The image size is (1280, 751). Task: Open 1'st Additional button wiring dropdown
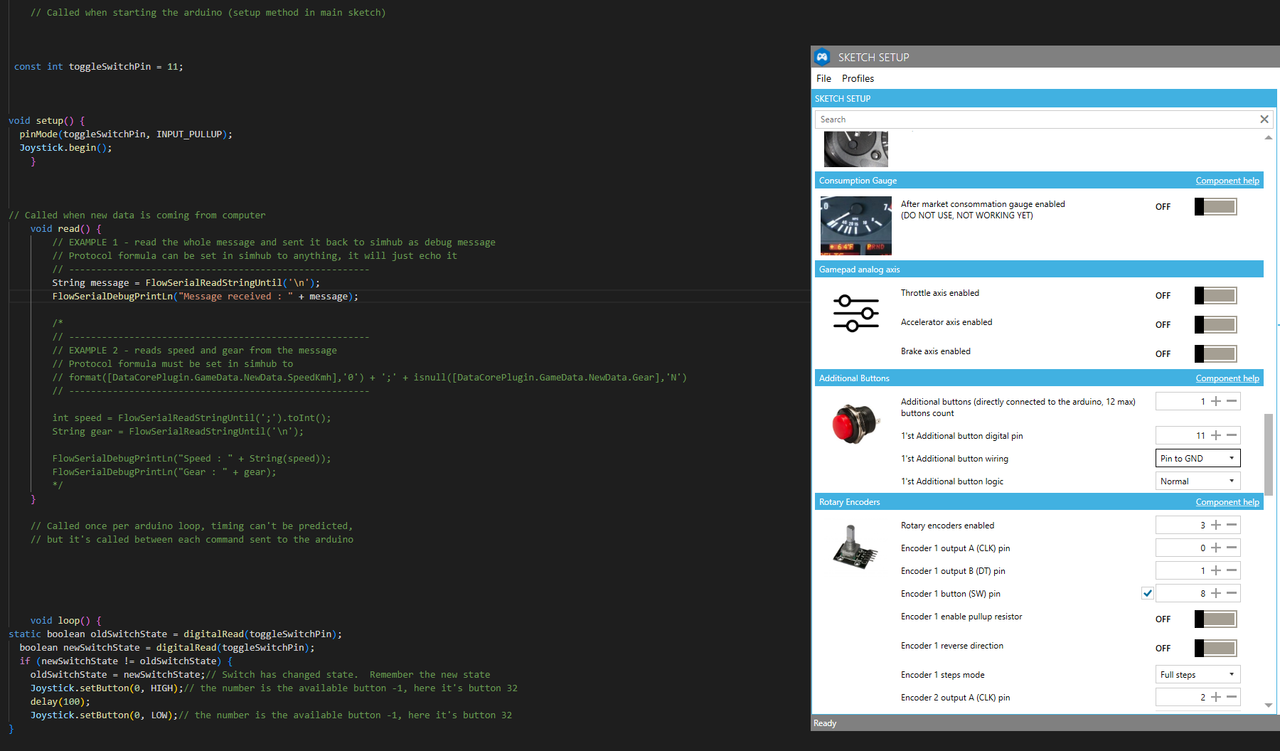click(1198, 458)
